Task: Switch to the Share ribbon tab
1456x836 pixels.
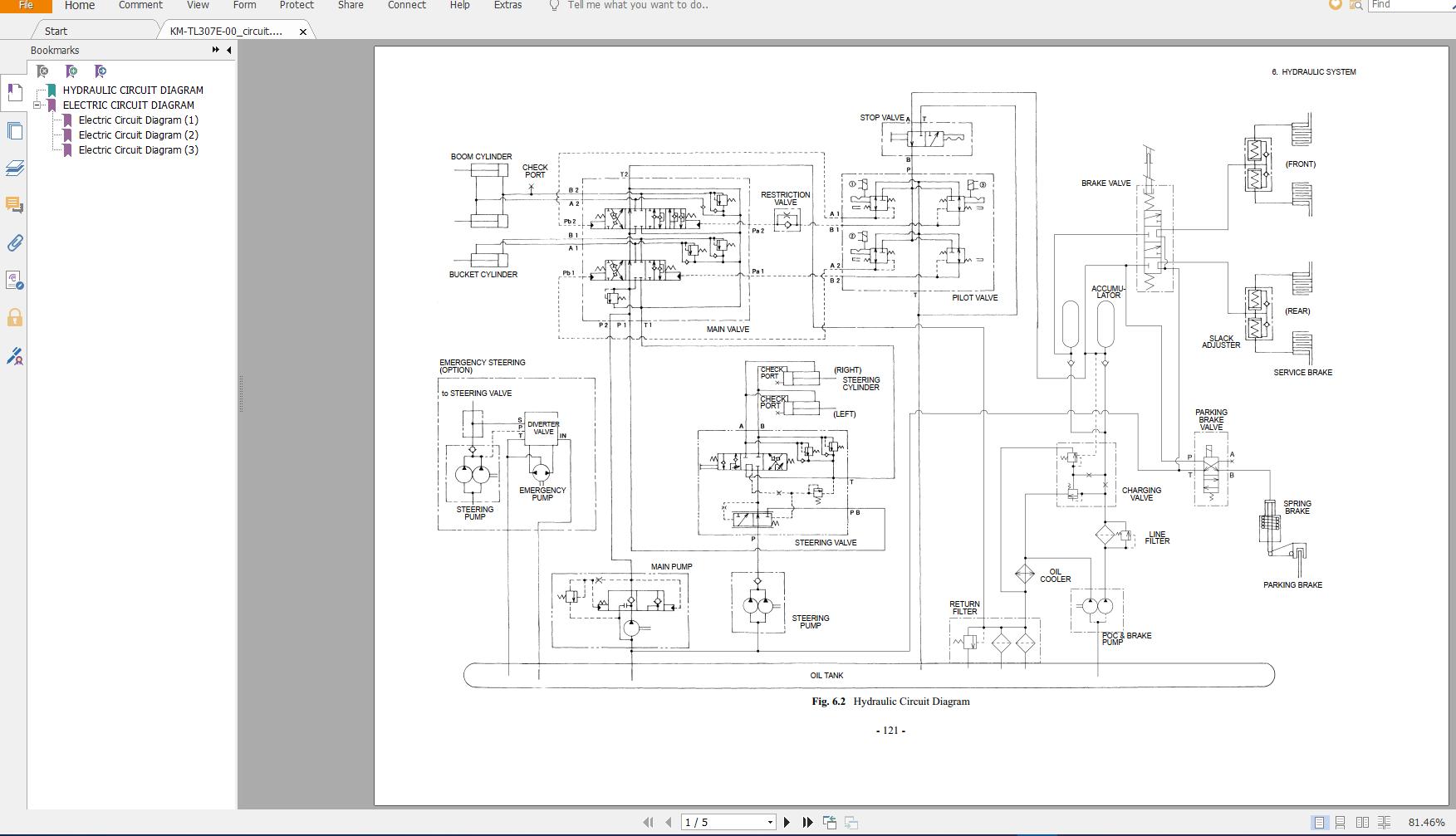Action: pos(351,5)
